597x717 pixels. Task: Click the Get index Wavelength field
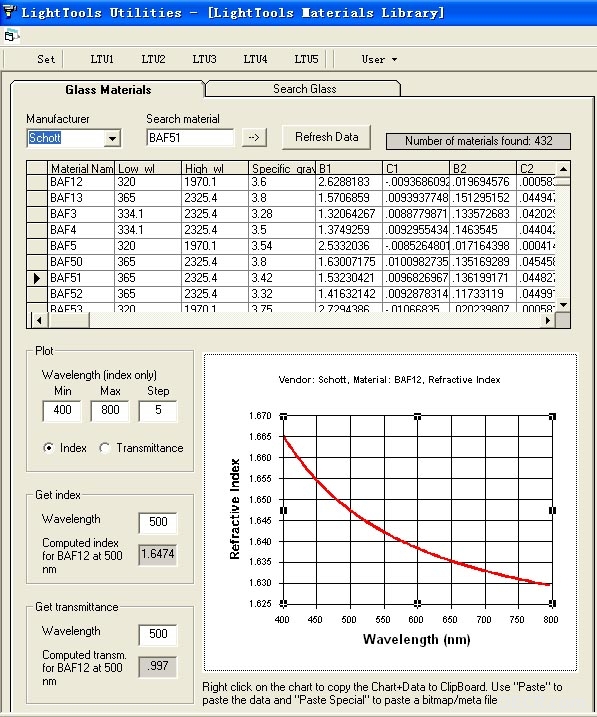[x=158, y=522]
